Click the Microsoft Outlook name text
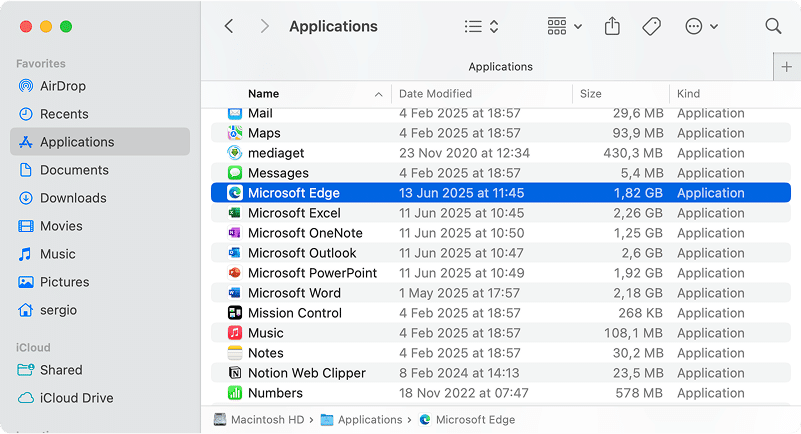 [x=302, y=253]
